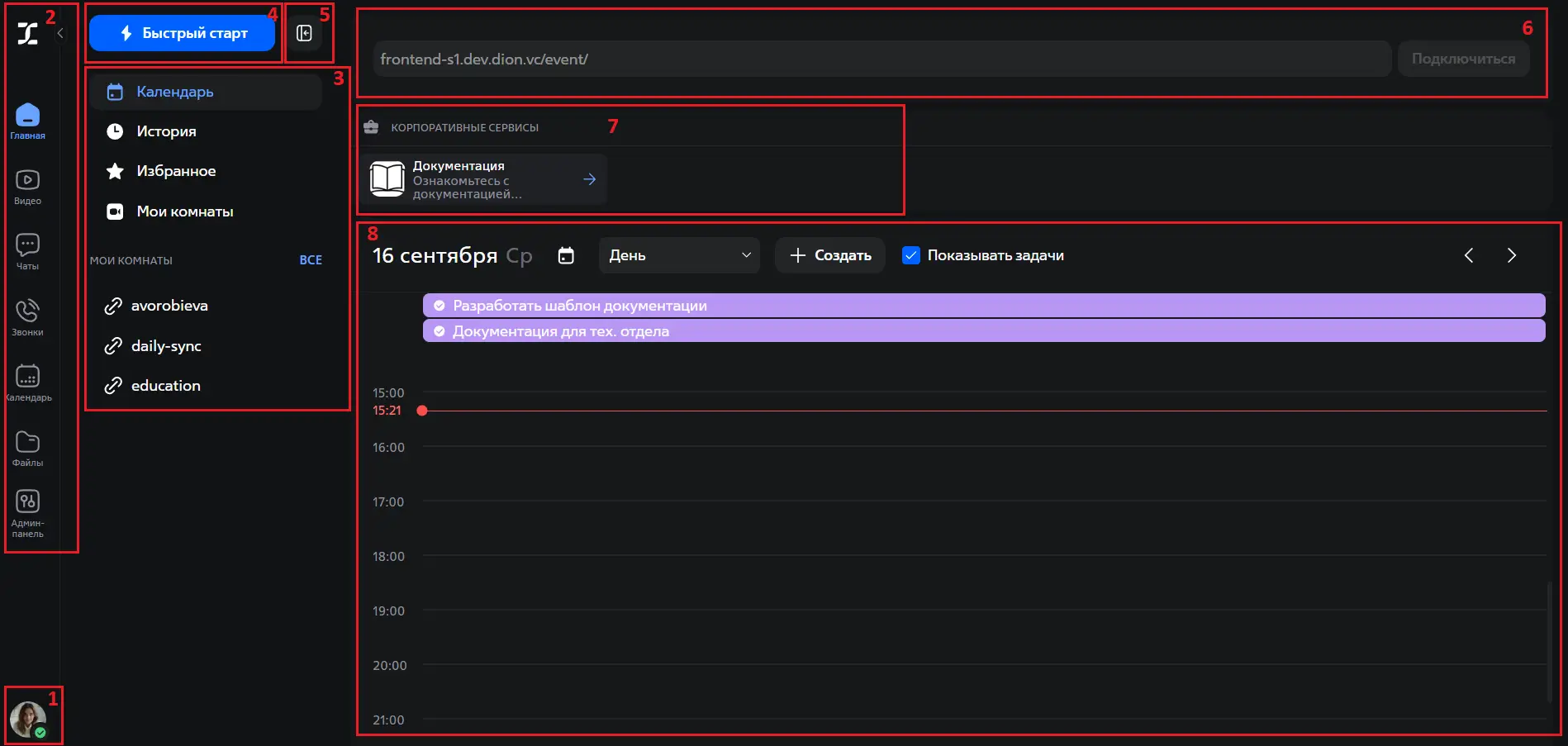
Task: Open the Документация service card
Action: [x=484, y=179]
